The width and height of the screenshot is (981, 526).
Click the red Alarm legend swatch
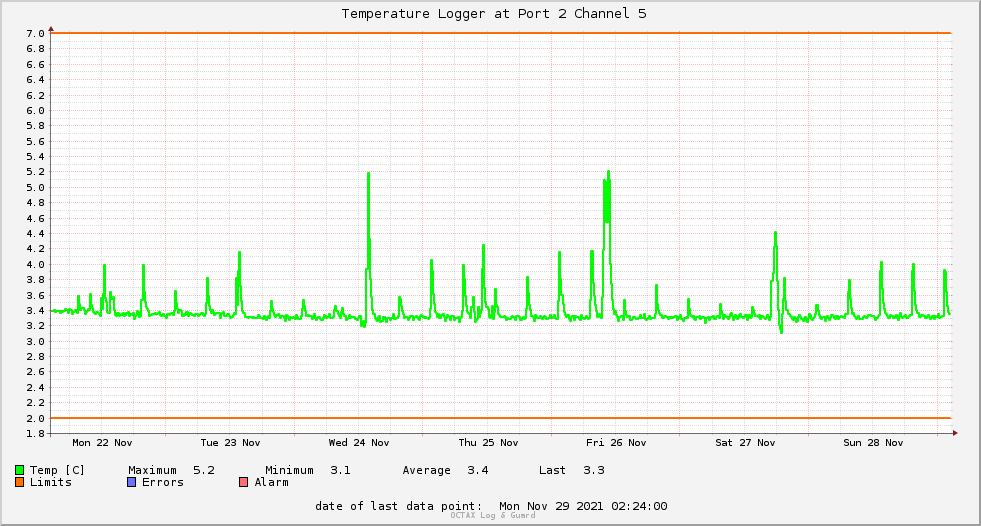[x=243, y=482]
